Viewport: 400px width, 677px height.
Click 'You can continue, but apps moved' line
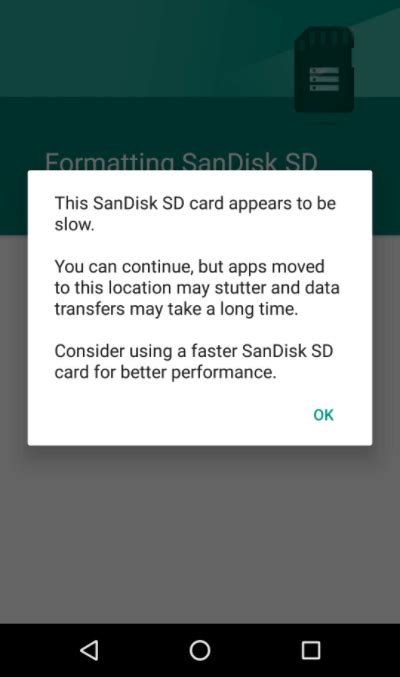[x=189, y=267]
